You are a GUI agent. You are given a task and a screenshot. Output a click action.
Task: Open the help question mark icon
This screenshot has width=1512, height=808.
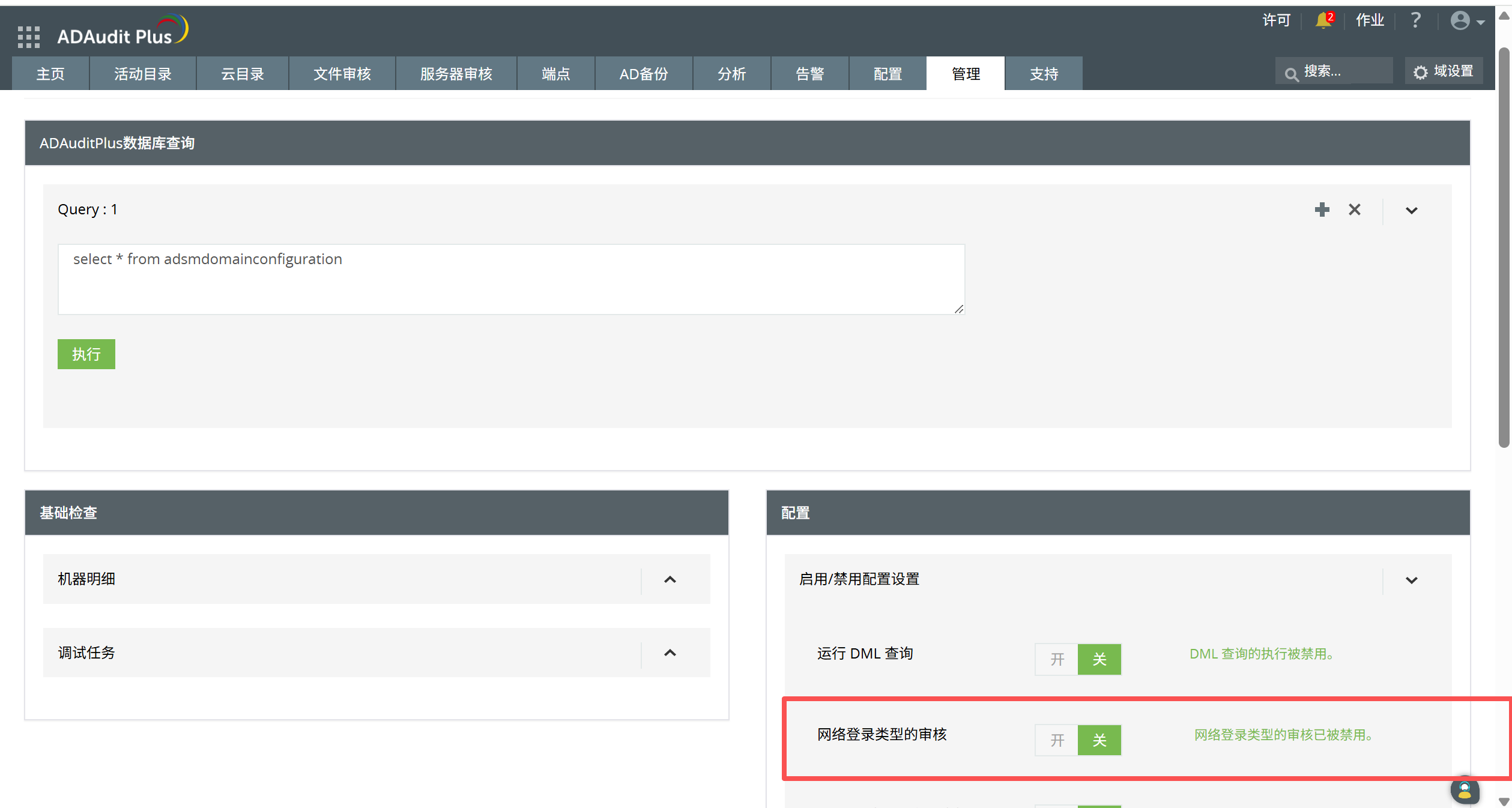pos(1415,20)
